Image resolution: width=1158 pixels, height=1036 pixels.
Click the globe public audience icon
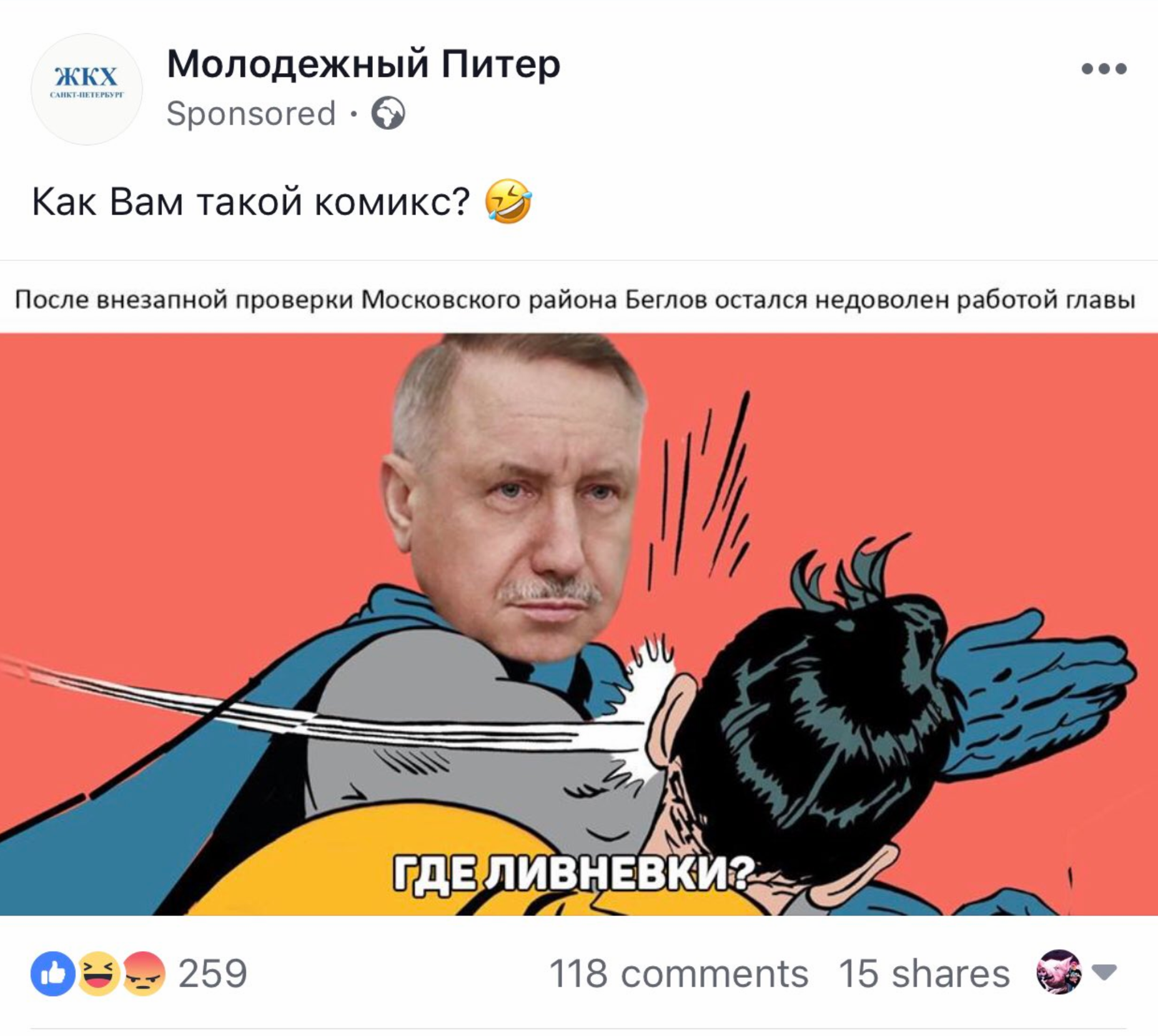[388, 113]
